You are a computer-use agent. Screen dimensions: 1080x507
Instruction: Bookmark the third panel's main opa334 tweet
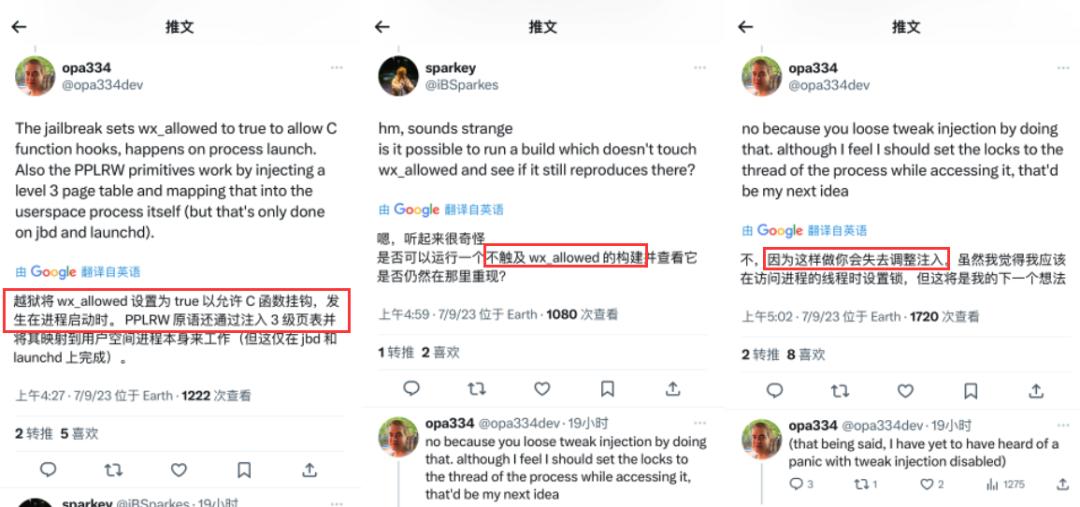[970, 391]
